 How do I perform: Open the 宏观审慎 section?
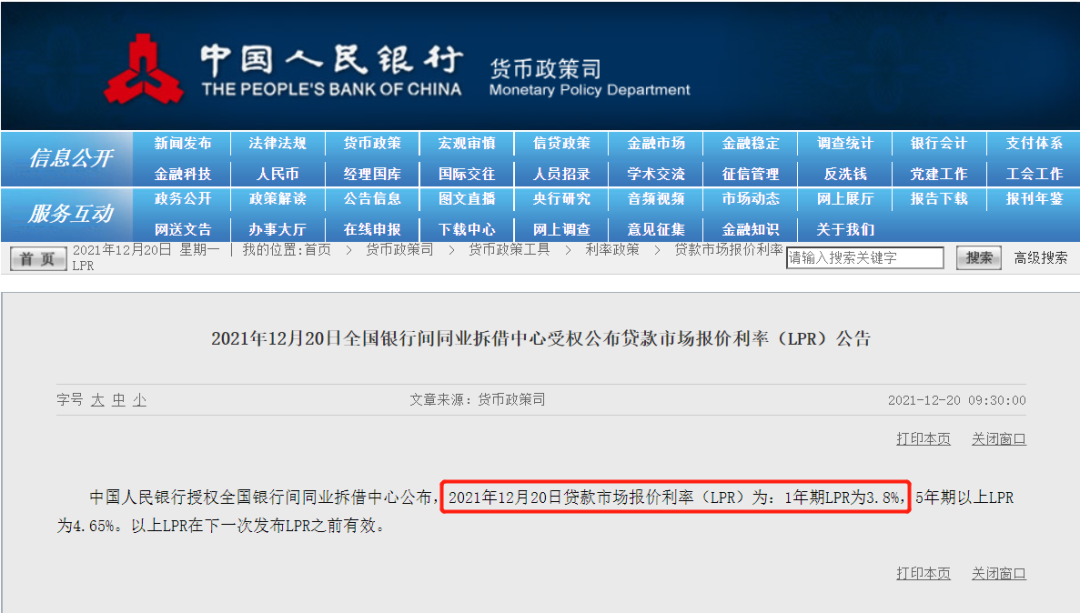coord(466,143)
